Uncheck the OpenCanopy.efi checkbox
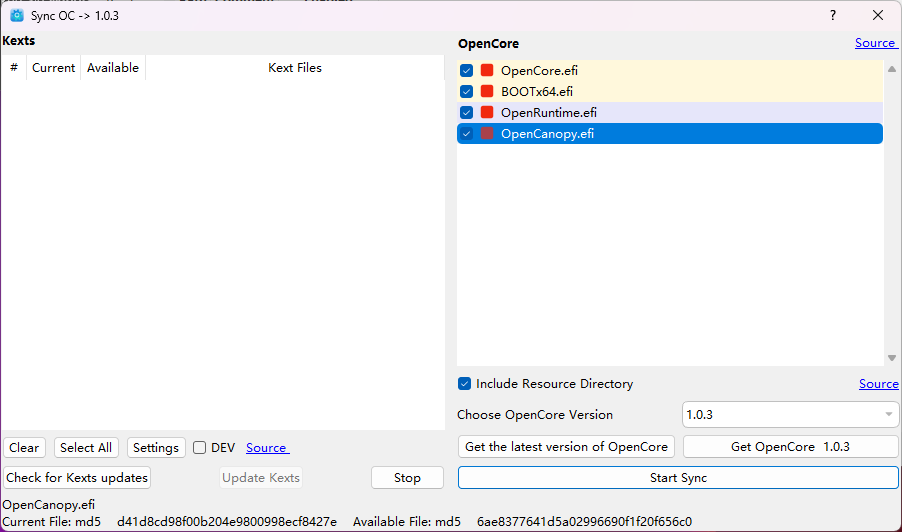 467,133
